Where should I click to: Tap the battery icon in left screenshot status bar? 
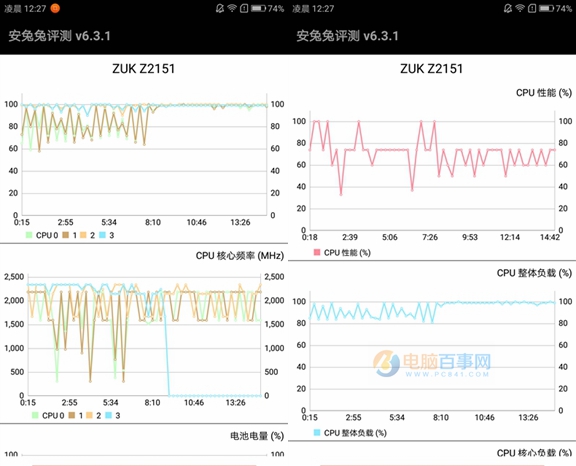[258, 8]
